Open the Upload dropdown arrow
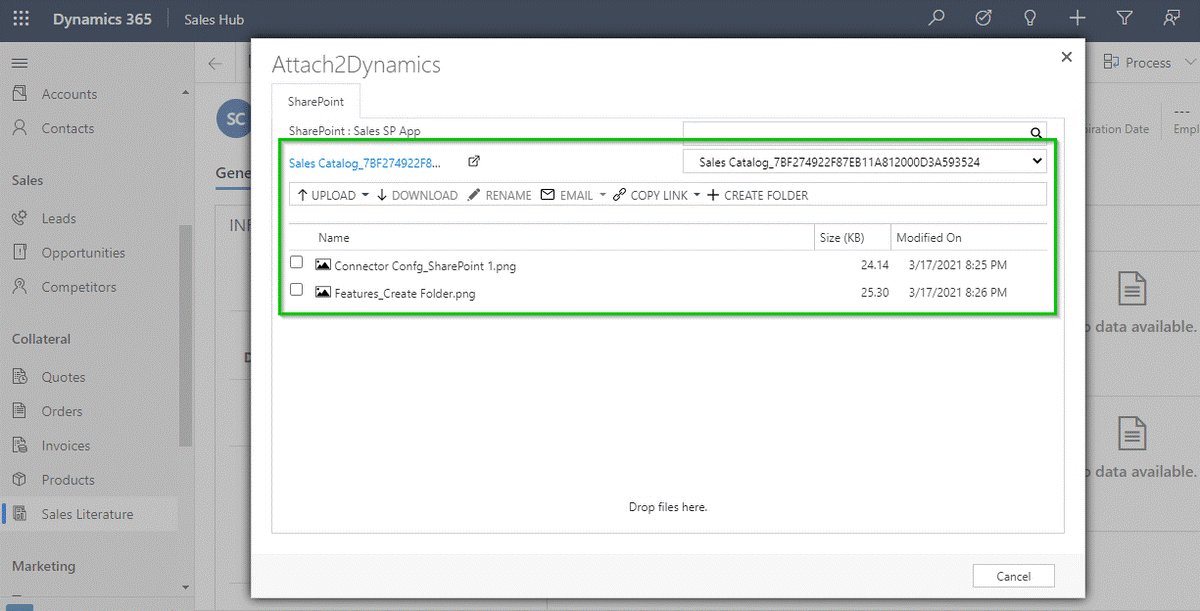 click(364, 195)
